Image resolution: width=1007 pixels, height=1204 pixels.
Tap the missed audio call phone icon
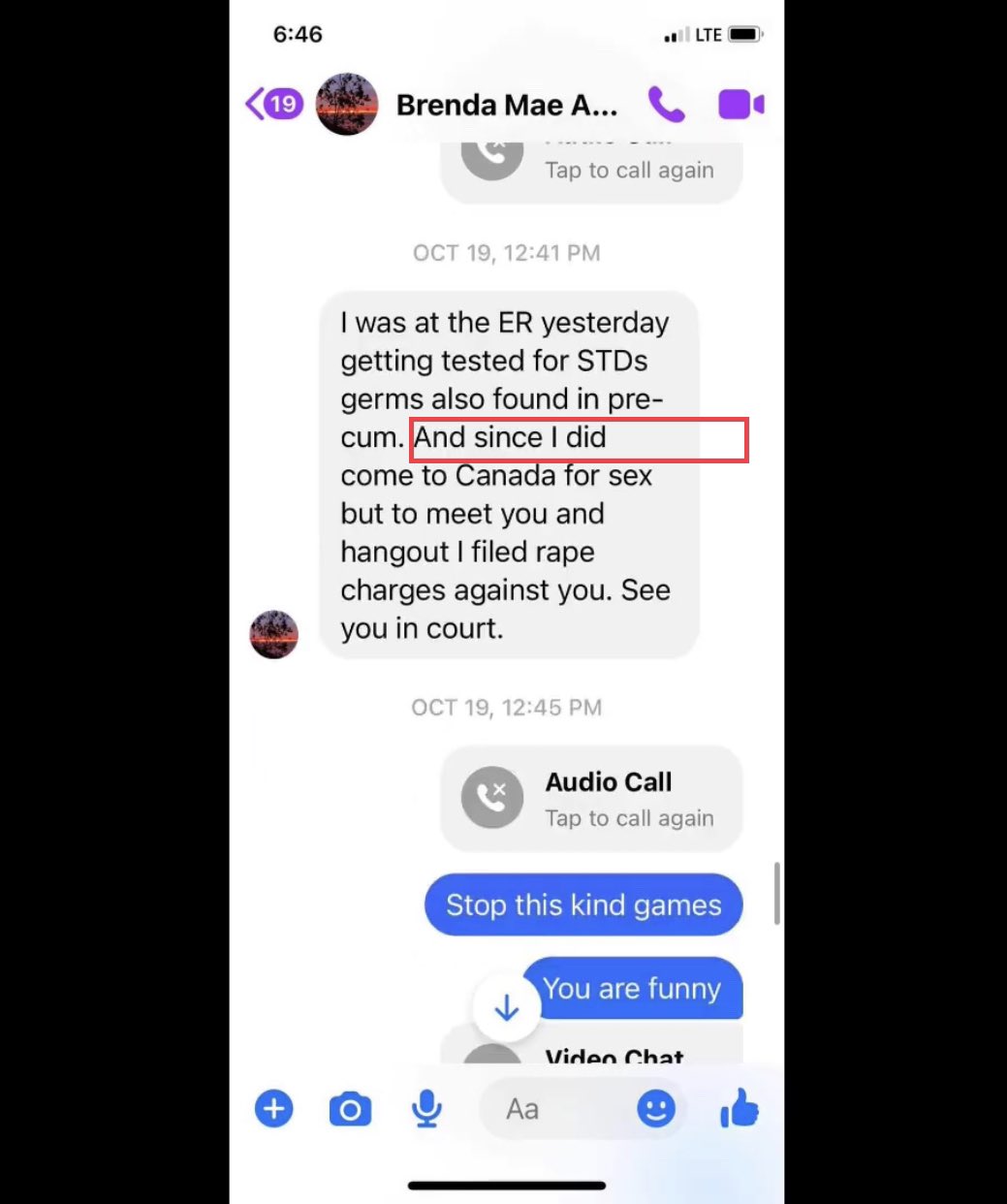[492, 797]
